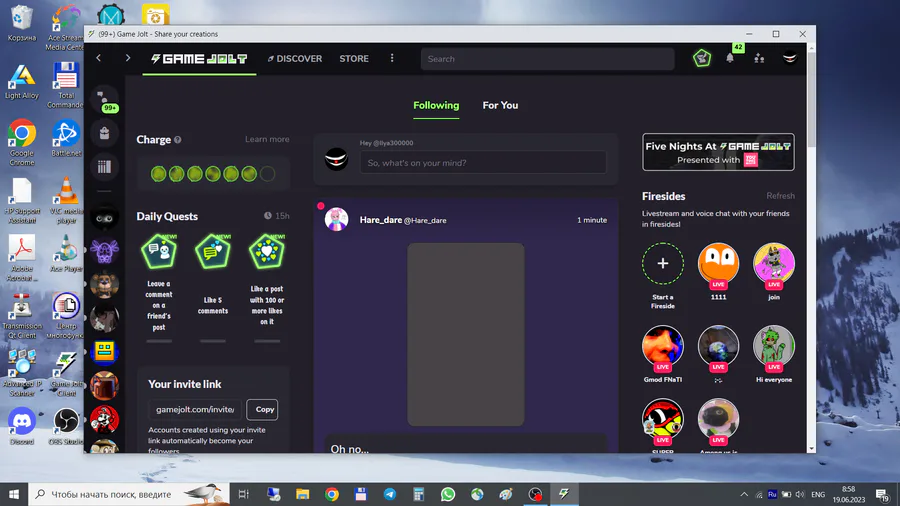Click the Windows taskbar search box

pos(129,494)
